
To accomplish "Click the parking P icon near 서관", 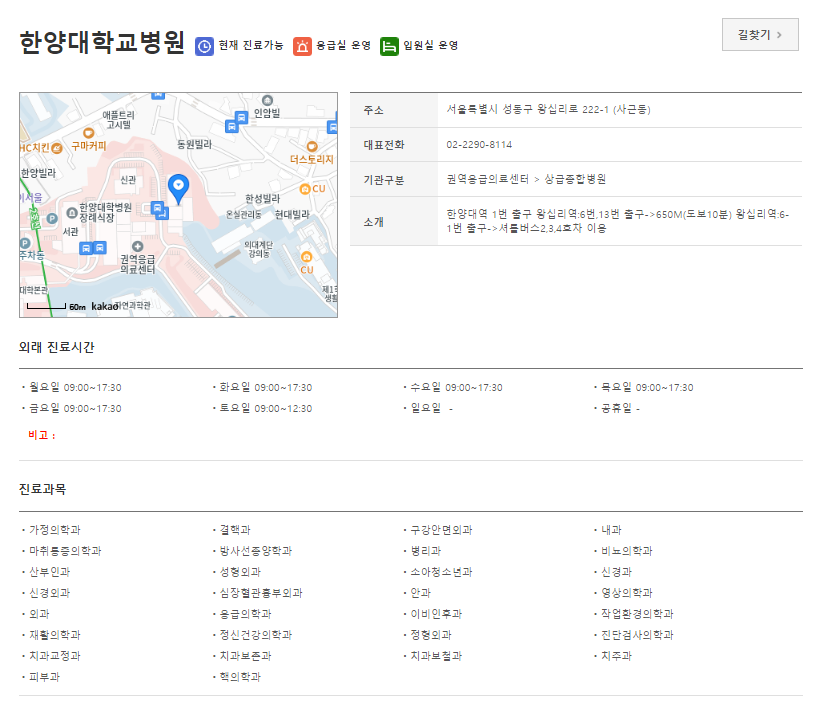I will tap(52, 219).
